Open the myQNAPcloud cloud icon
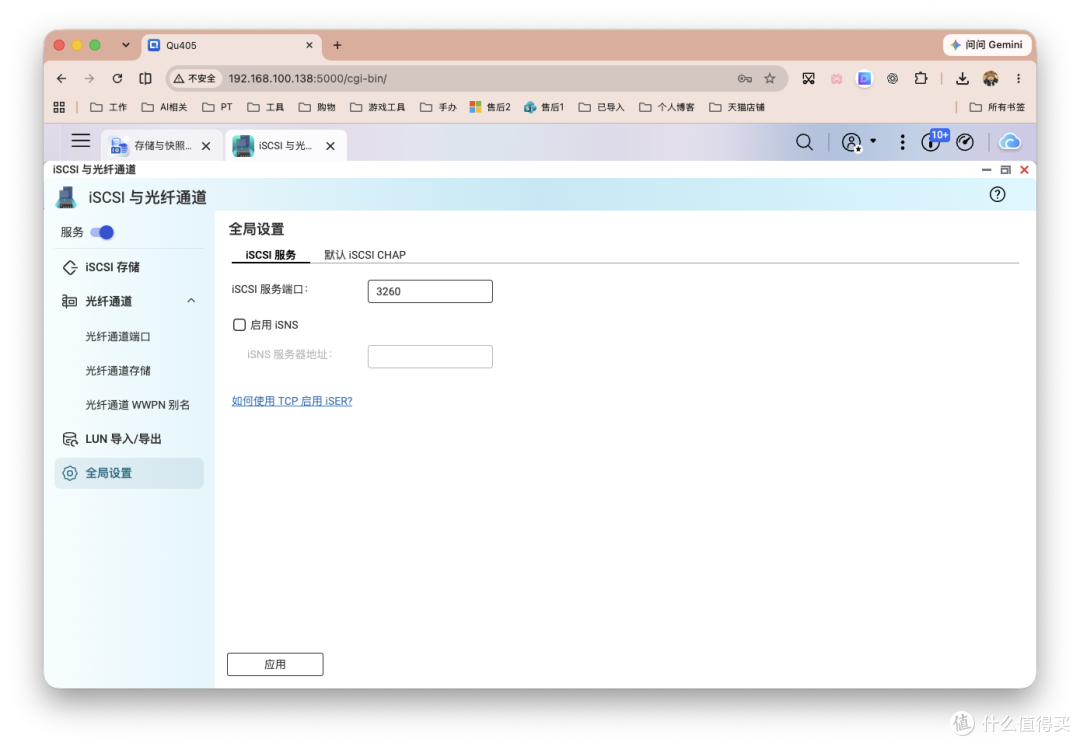Viewport: 1080px width, 746px height. click(1010, 143)
